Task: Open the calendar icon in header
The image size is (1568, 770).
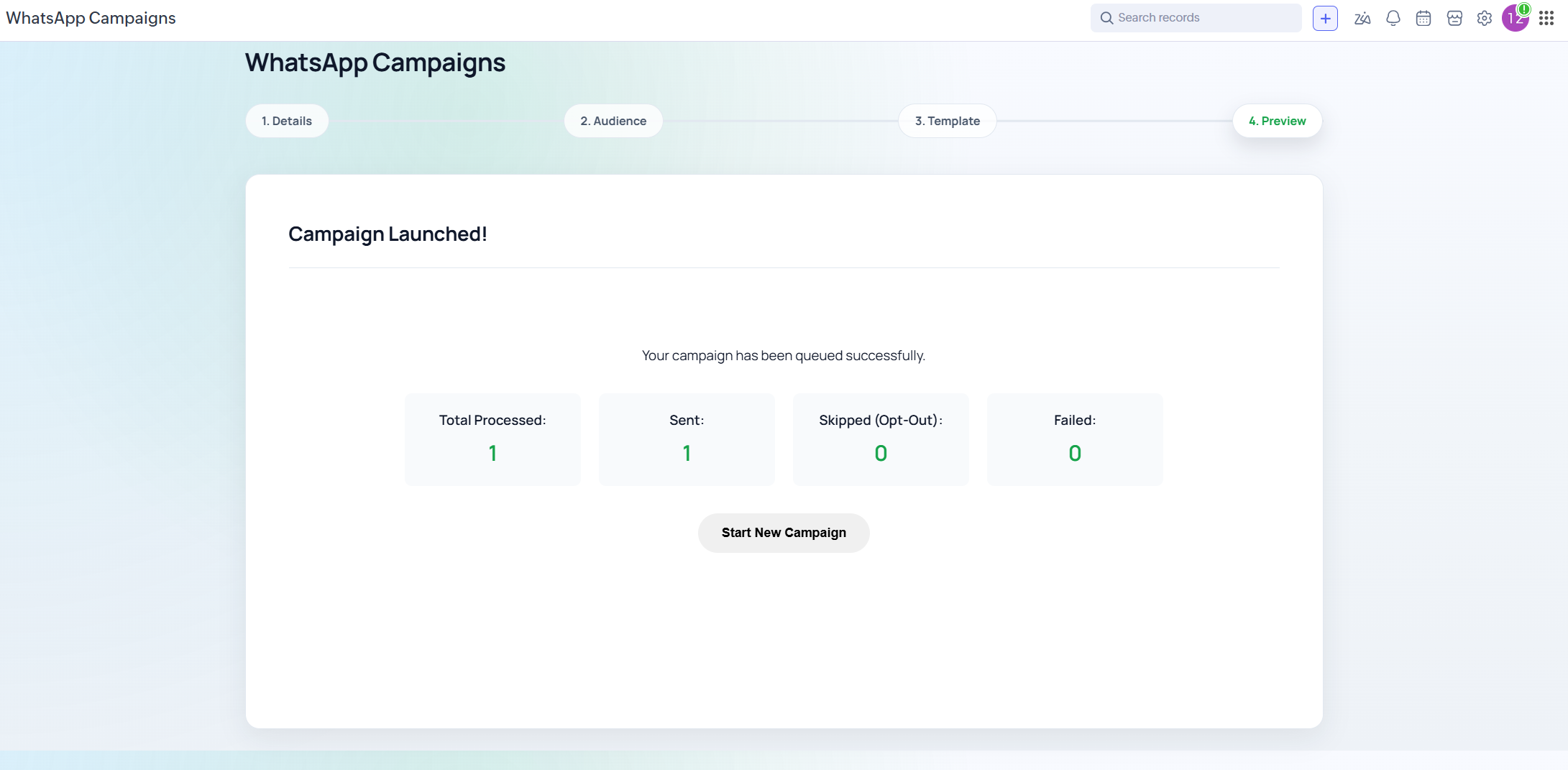Action: [x=1423, y=19]
